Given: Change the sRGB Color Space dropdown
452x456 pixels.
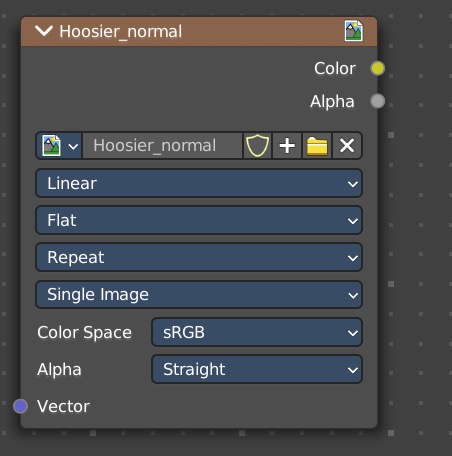Looking at the screenshot, I should (257, 332).
